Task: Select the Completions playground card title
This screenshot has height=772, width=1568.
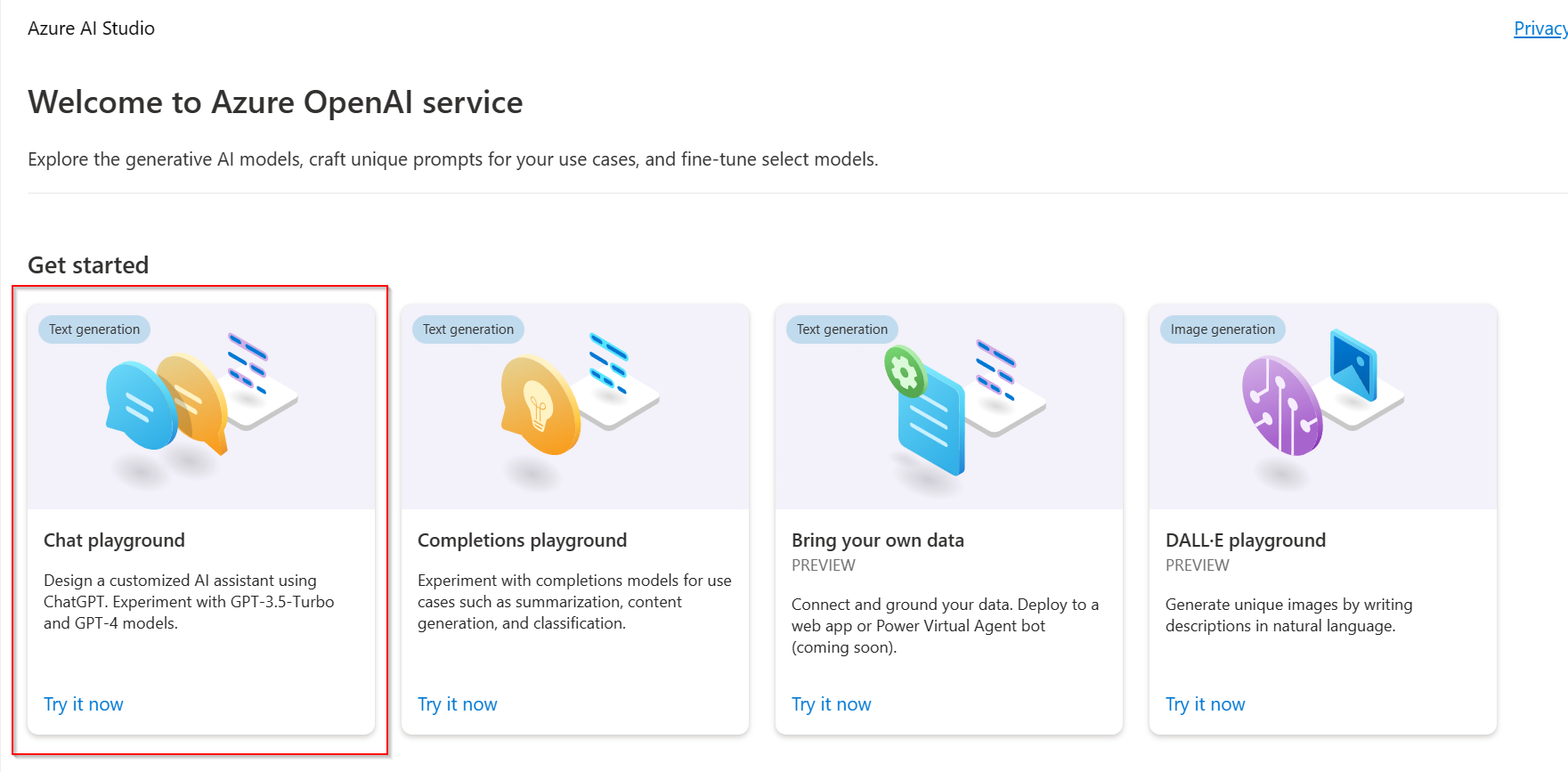Action: (x=522, y=540)
